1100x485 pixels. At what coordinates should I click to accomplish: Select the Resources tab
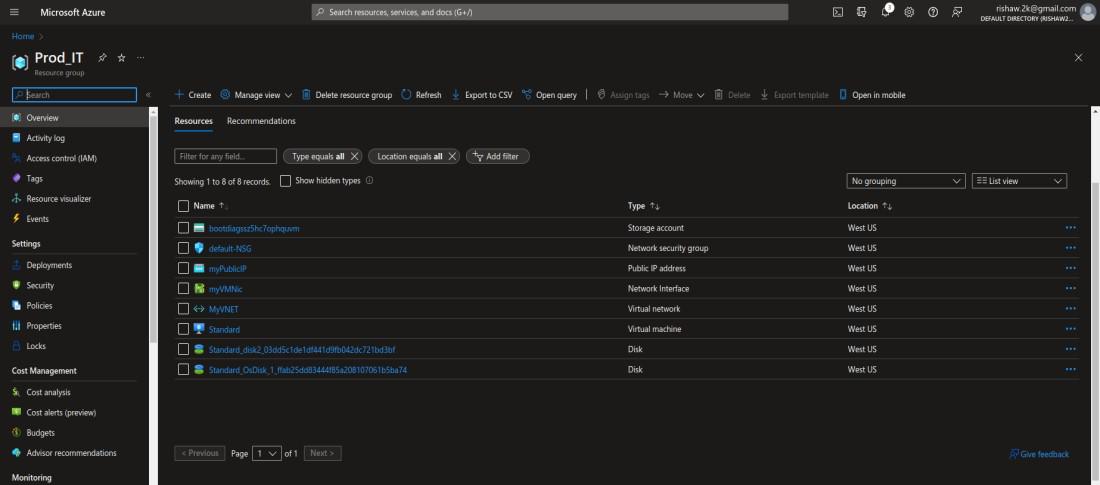[x=194, y=121]
